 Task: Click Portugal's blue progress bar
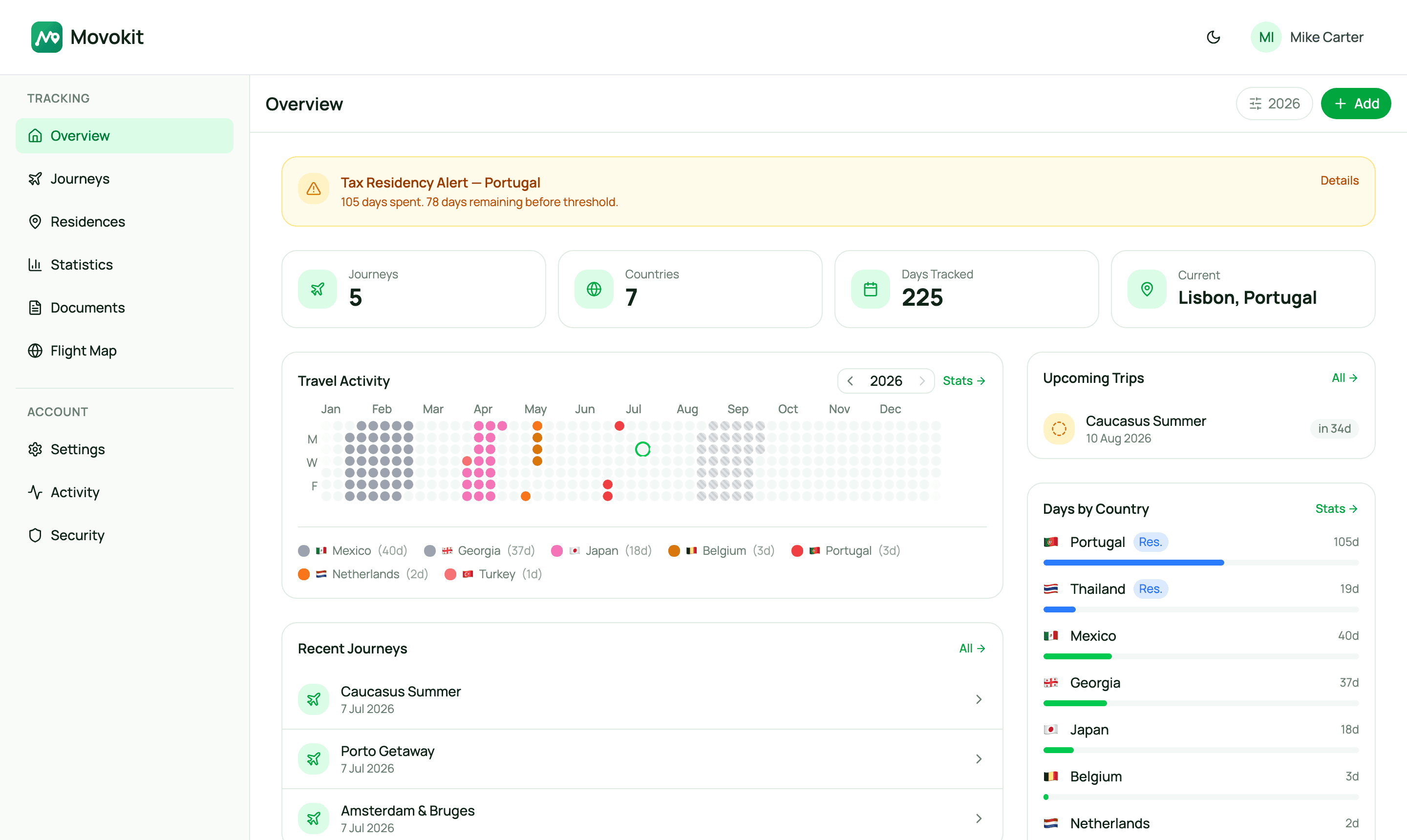pyautogui.click(x=1133, y=563)
